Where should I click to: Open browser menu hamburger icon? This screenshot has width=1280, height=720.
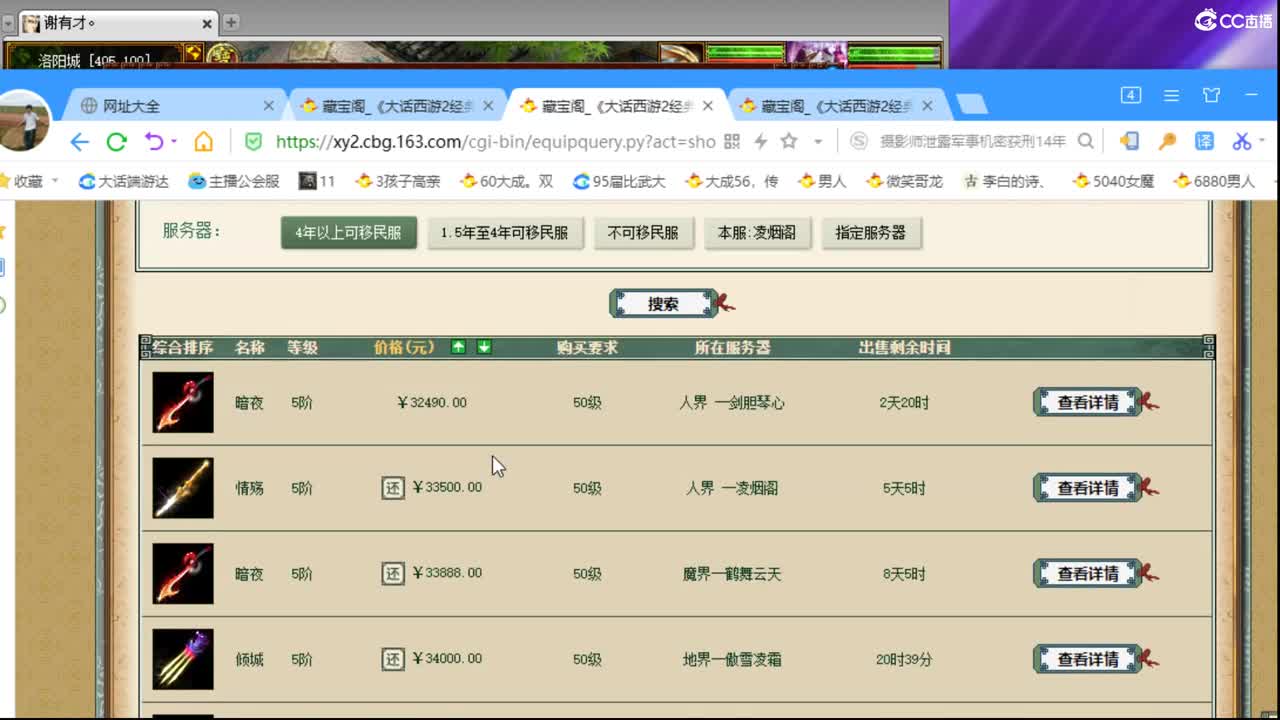(1172, 96)
